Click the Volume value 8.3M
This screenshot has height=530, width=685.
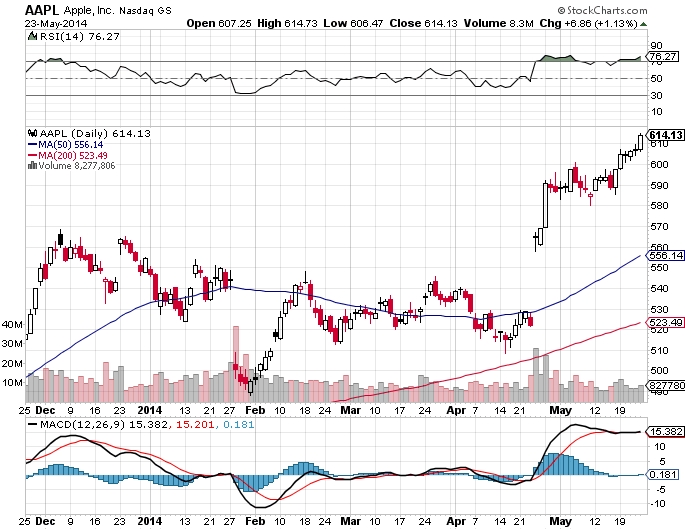tap(521, 24)
